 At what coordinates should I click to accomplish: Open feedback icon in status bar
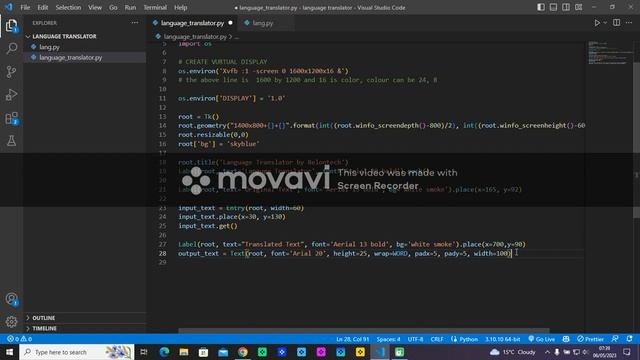(615, 339)
